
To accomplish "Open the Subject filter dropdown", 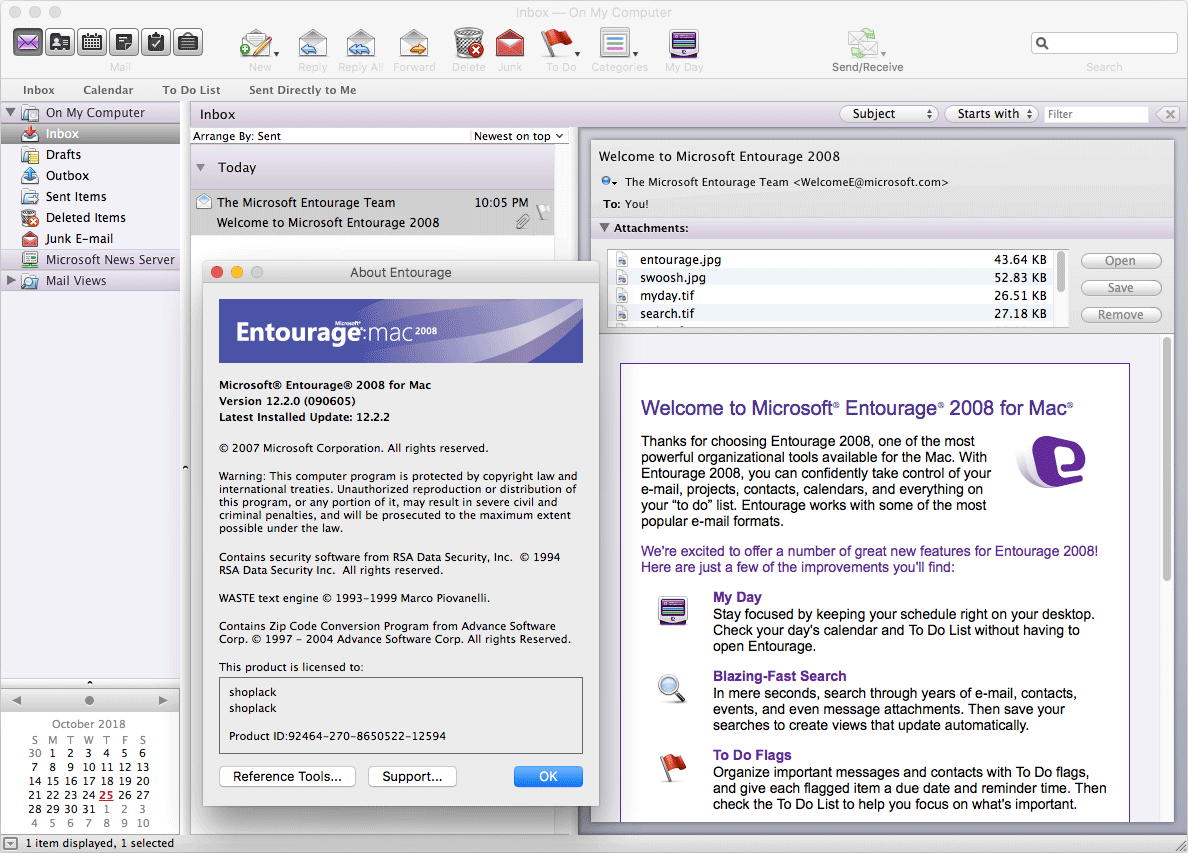I will (x=889, y=114).
